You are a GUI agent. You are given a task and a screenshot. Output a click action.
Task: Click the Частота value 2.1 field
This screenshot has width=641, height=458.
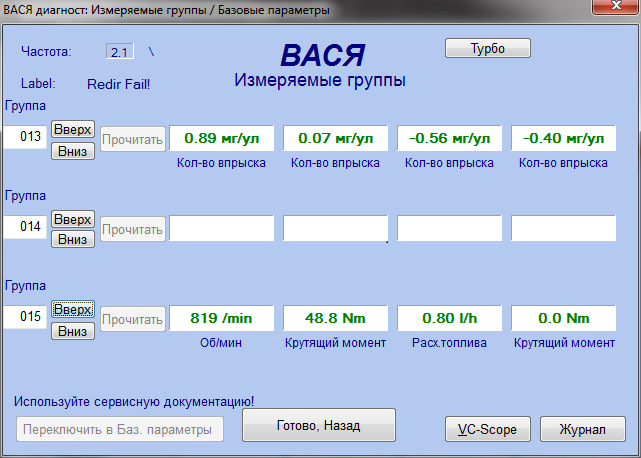[120, 52]
